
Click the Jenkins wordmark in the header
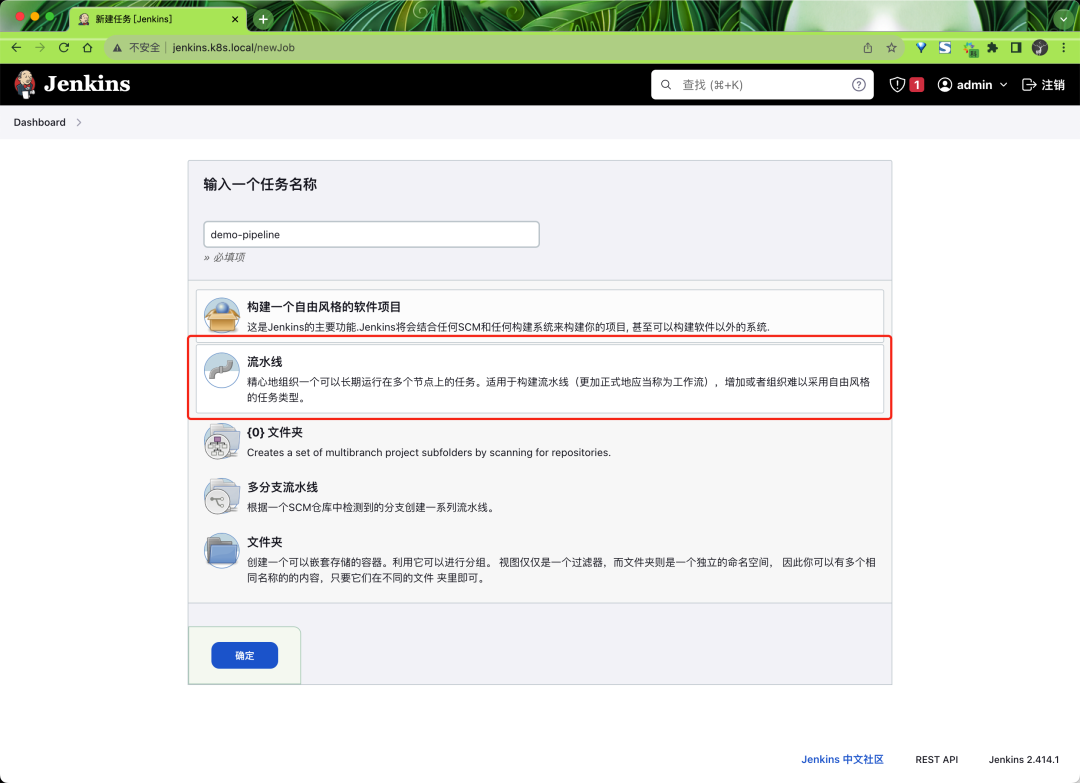click(x=87, y=84)
